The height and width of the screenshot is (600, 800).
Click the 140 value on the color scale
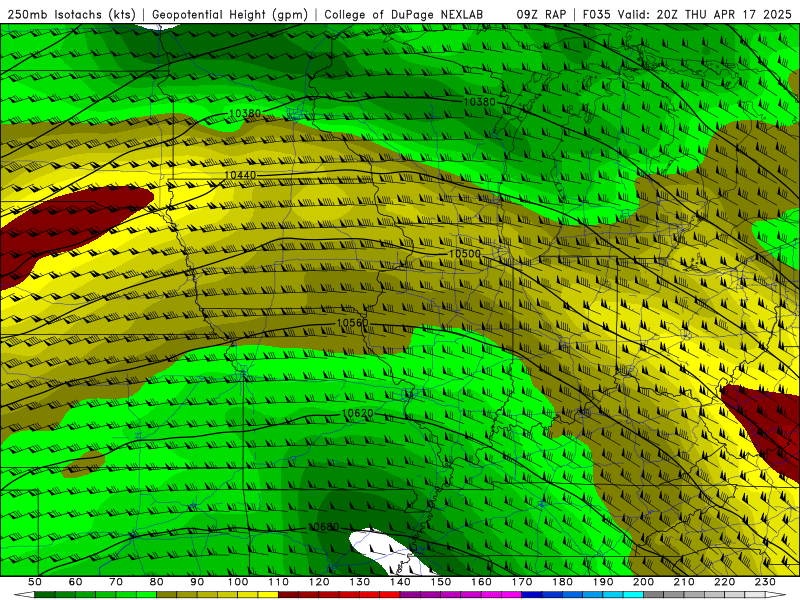tap(401, 582)
